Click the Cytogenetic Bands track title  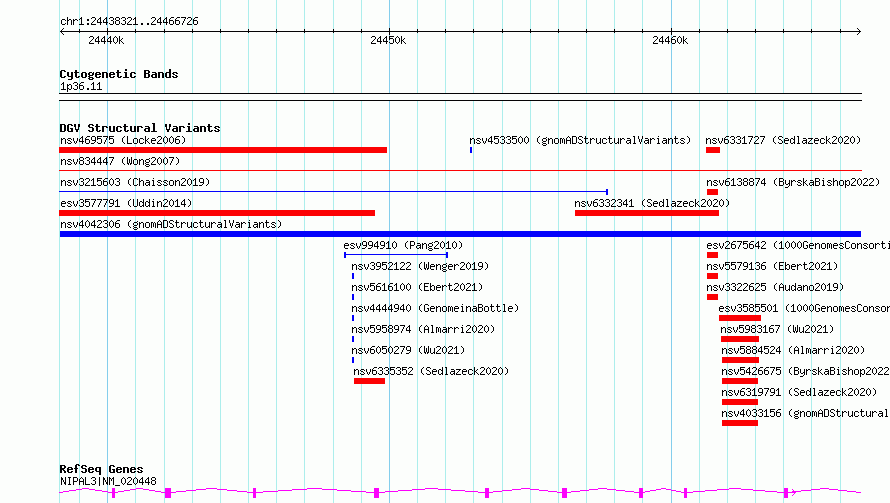point(119,74)
